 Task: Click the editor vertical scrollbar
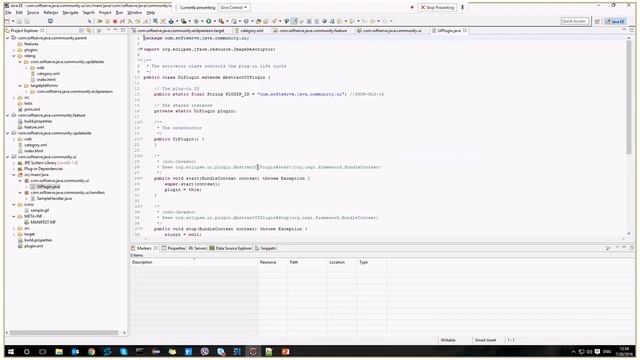coord(629,97)
